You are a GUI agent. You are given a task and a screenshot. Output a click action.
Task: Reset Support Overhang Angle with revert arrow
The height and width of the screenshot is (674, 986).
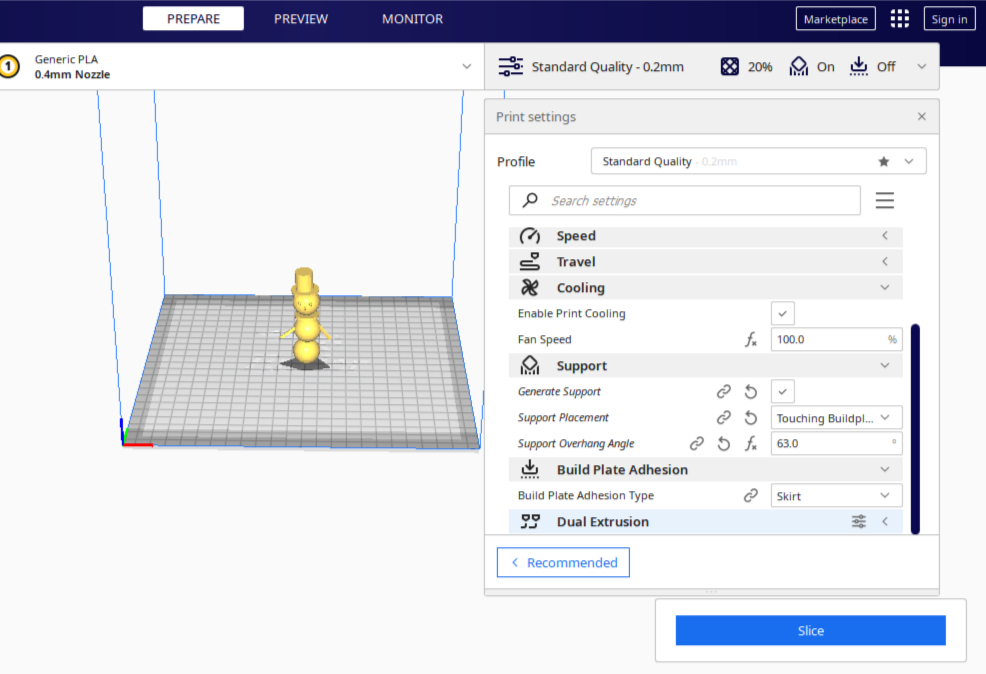(x=724, y=444)
